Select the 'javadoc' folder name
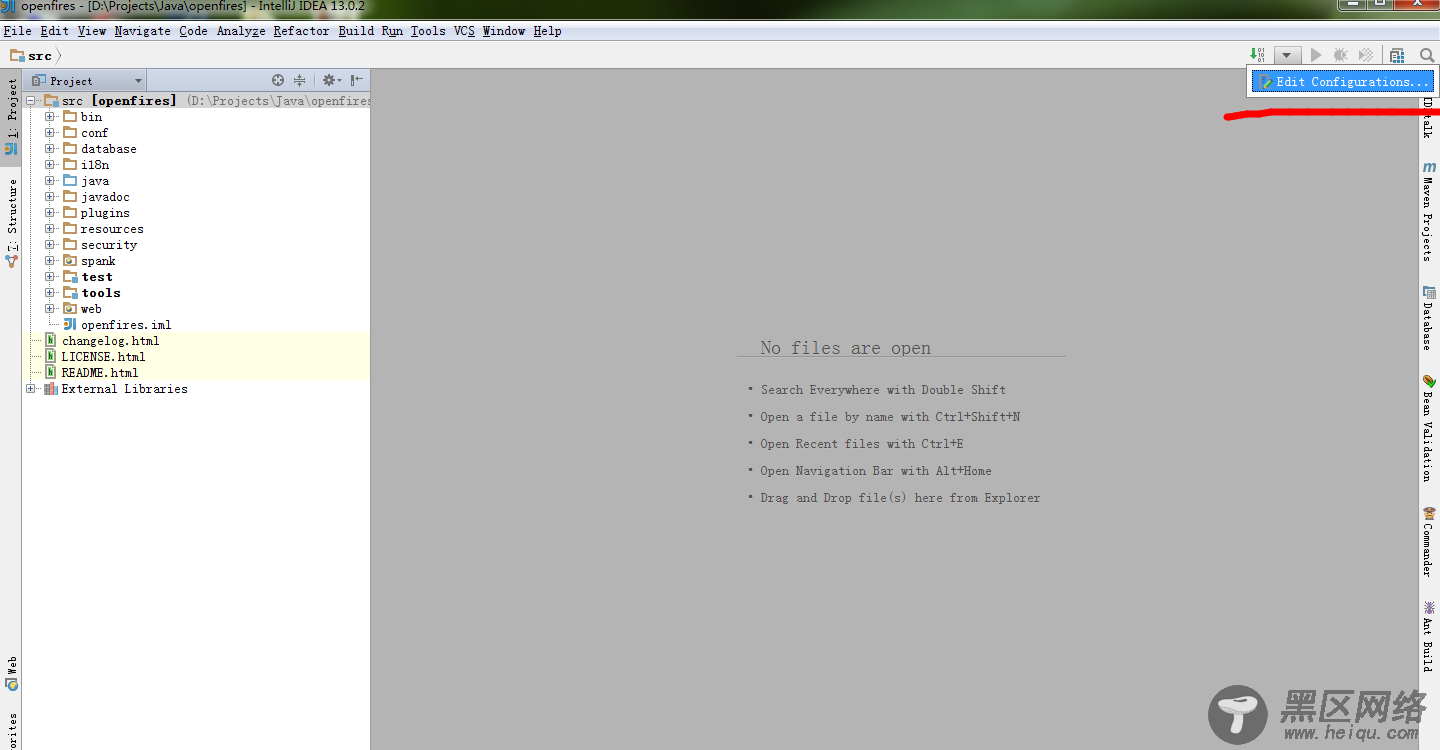 coord(105,197)
